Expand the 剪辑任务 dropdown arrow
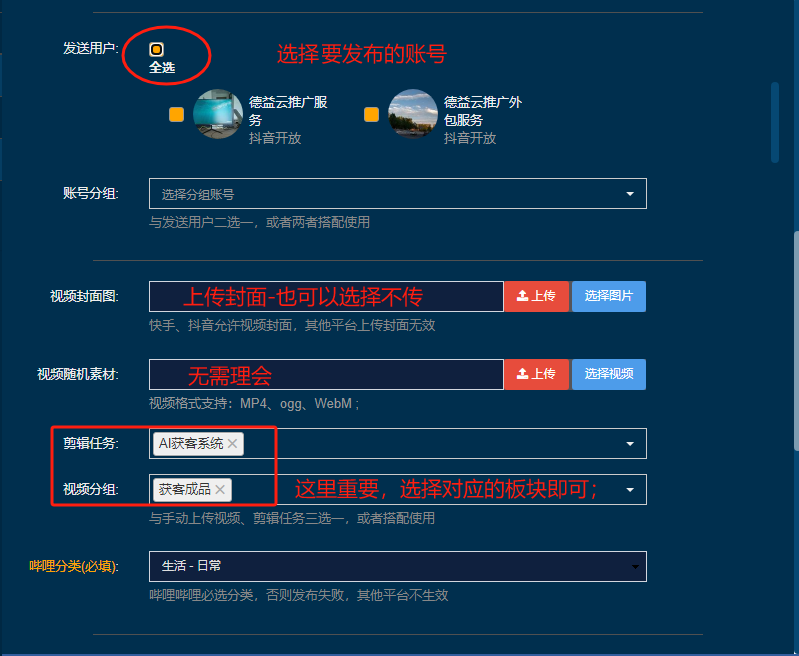The height and width of the screenshot is (656, 799). coord(630,444)
